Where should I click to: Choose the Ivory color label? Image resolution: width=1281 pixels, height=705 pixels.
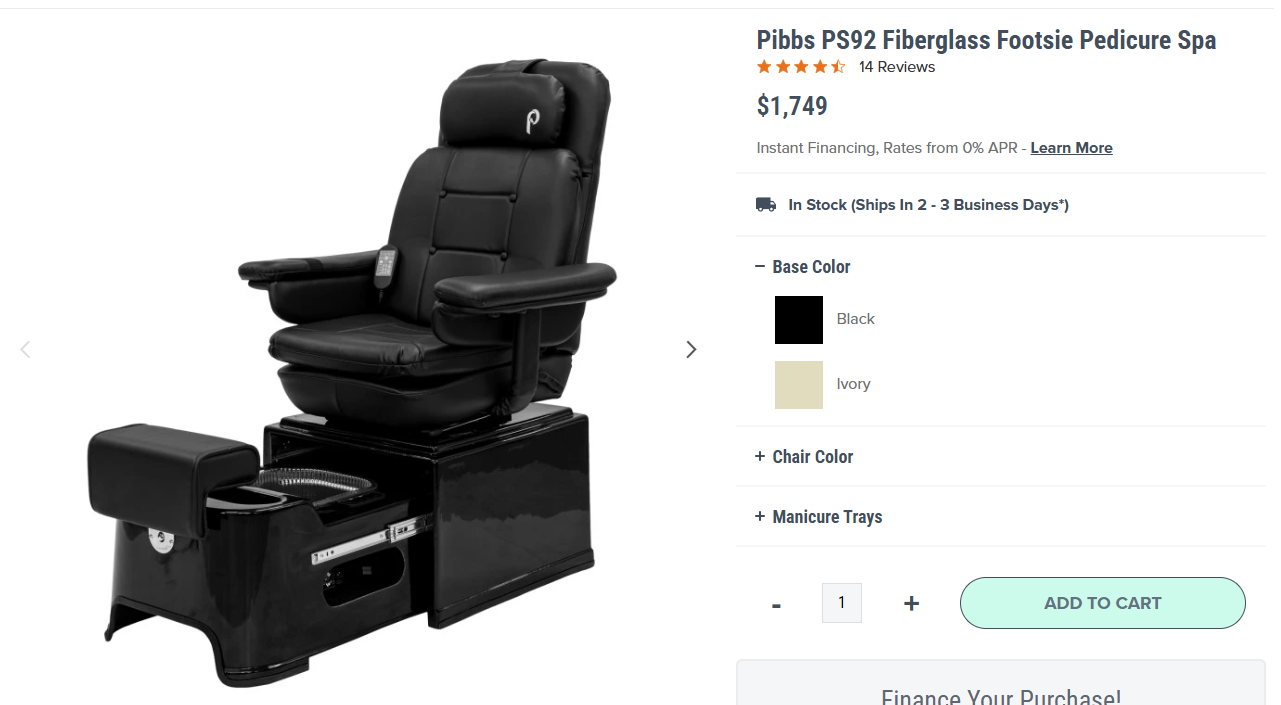tap(853, 384)
